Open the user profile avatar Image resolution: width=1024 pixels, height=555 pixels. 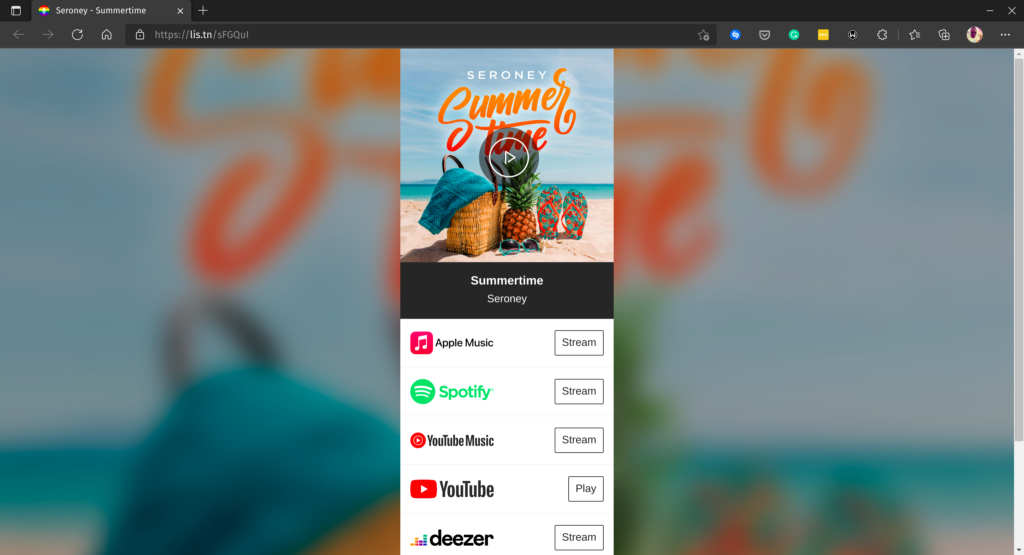(974, 35)
